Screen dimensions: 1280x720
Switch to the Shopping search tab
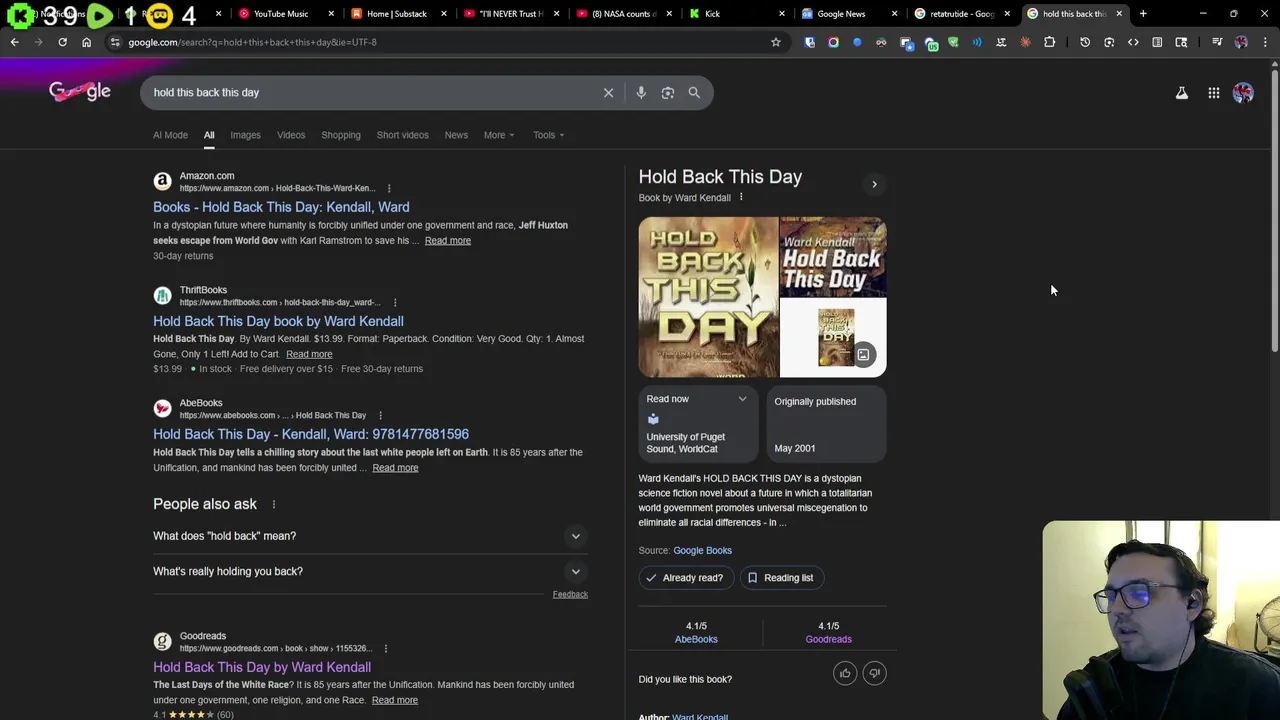point(341,135)
